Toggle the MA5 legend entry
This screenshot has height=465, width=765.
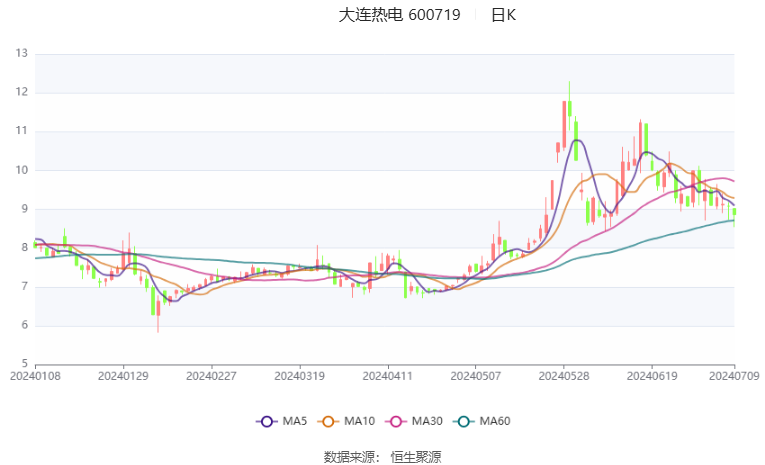282,421
